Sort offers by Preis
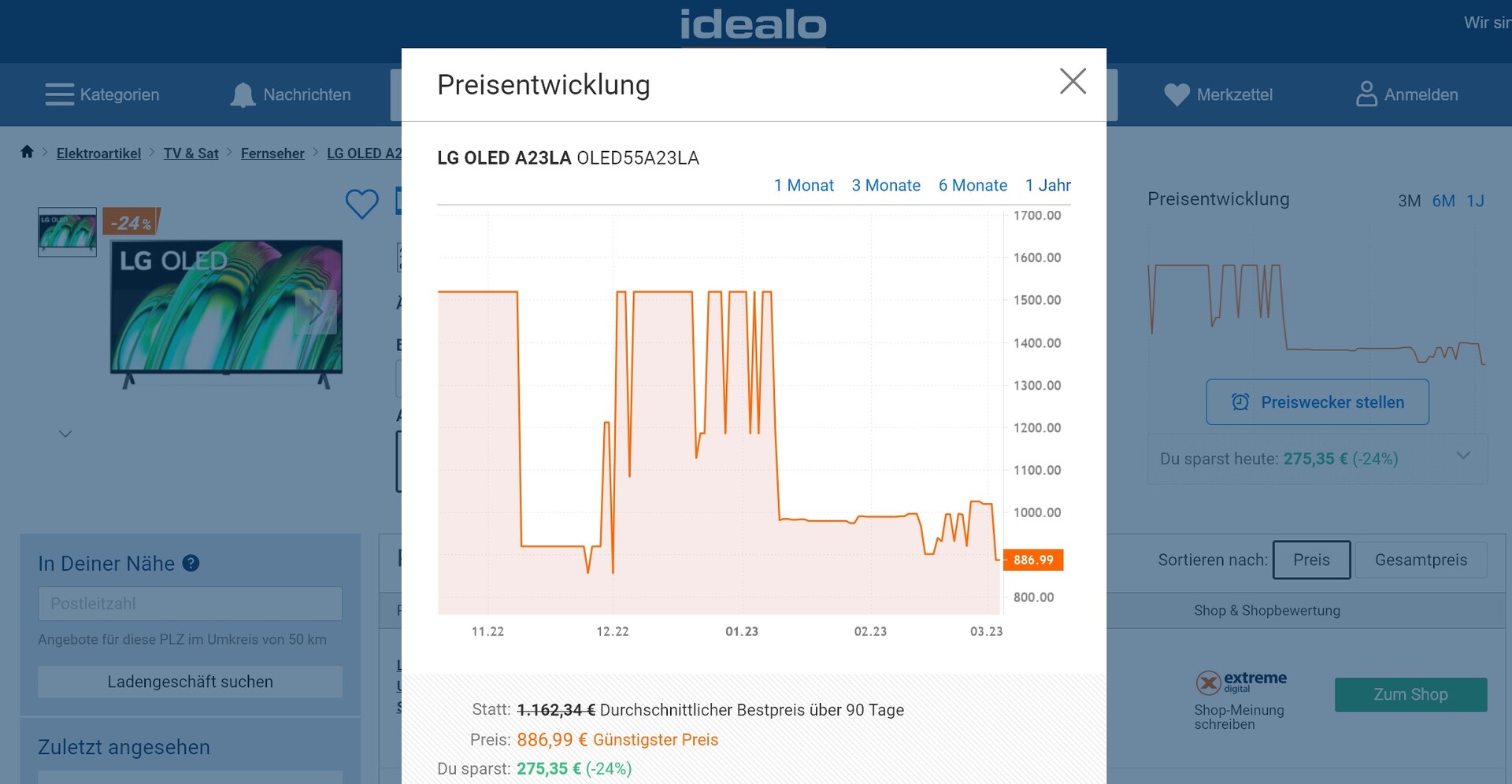 pyautogui.click(x=1311, y=560)
